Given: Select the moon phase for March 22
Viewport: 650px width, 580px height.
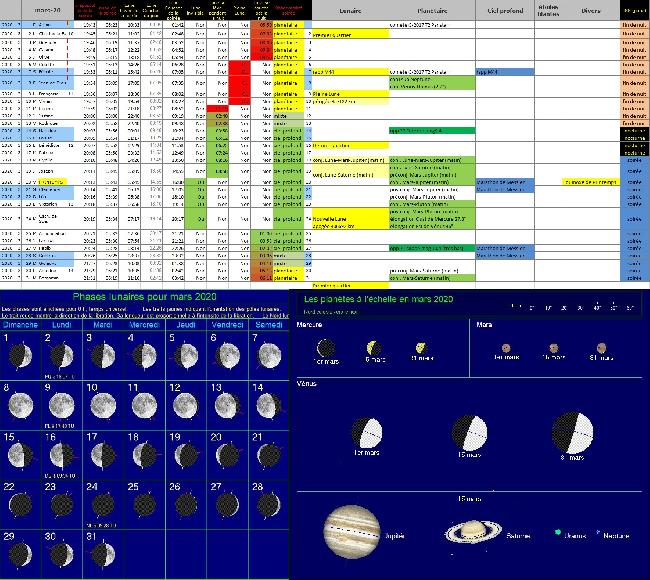Looking at the screenshot, I should (20, 505).
